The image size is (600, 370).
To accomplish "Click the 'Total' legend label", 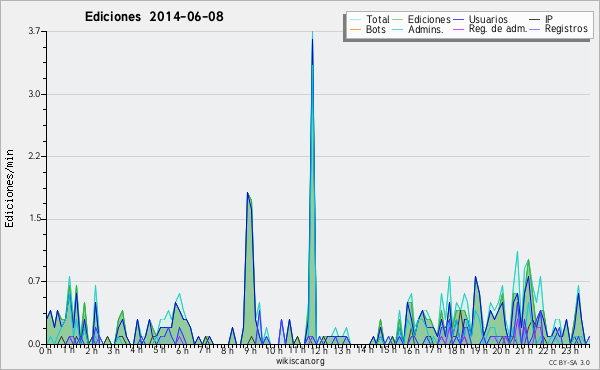I will [x=378, y=19].
